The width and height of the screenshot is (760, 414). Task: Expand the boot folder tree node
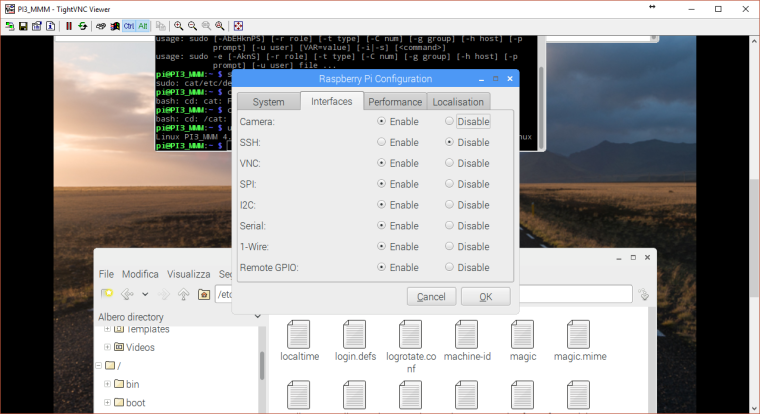(x=108, y=402)
